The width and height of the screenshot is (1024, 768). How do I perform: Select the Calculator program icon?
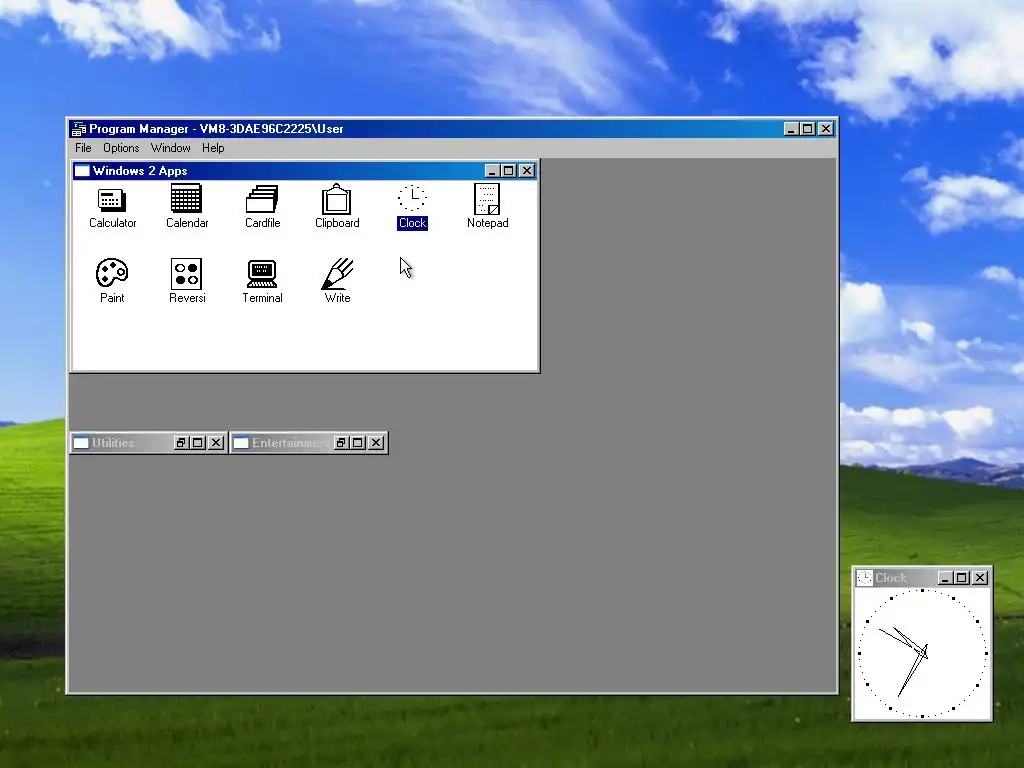pos(112,200)
